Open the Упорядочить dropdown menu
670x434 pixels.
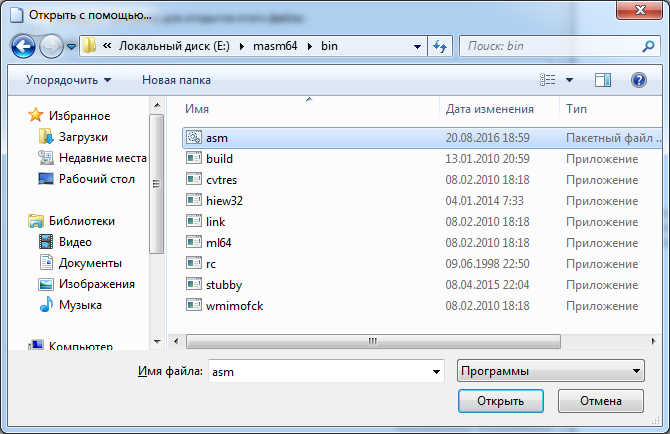click(x=69, y=80)
